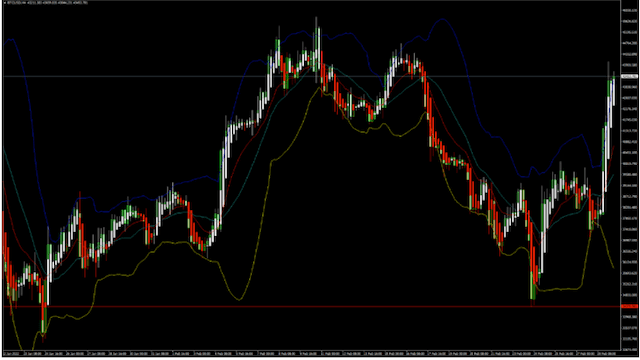Click the white current price tag on the axis
Viewport: 640px width, 360px height.
629,76
